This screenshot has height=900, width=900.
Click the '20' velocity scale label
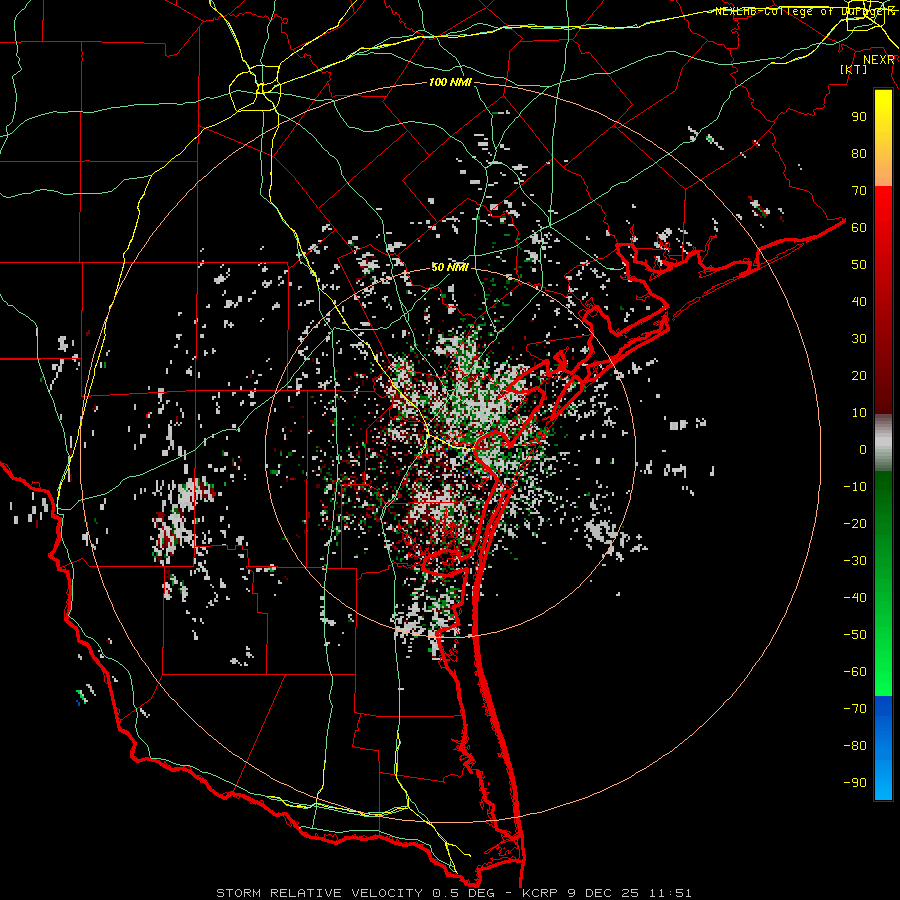pos(859,376)
